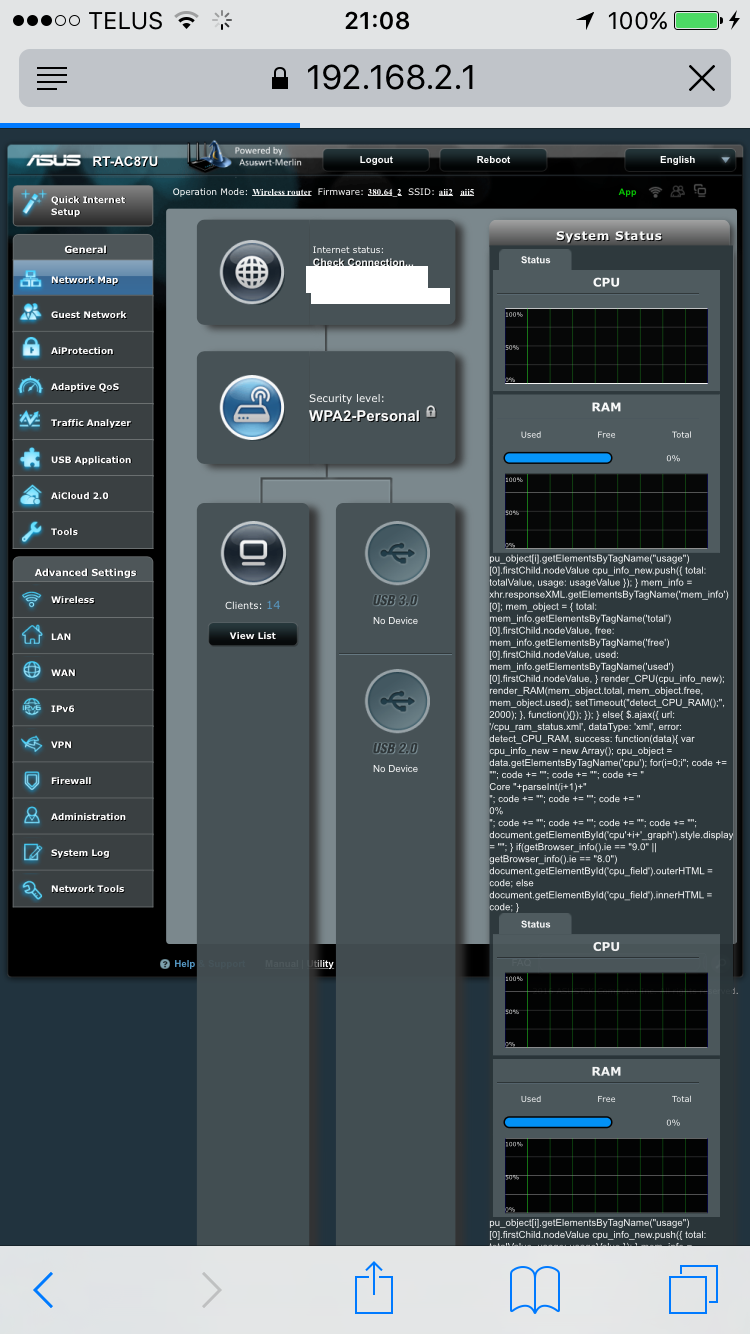Click the App link in header
Viewport: 750px width, 1334px height.
click(627, 192)
